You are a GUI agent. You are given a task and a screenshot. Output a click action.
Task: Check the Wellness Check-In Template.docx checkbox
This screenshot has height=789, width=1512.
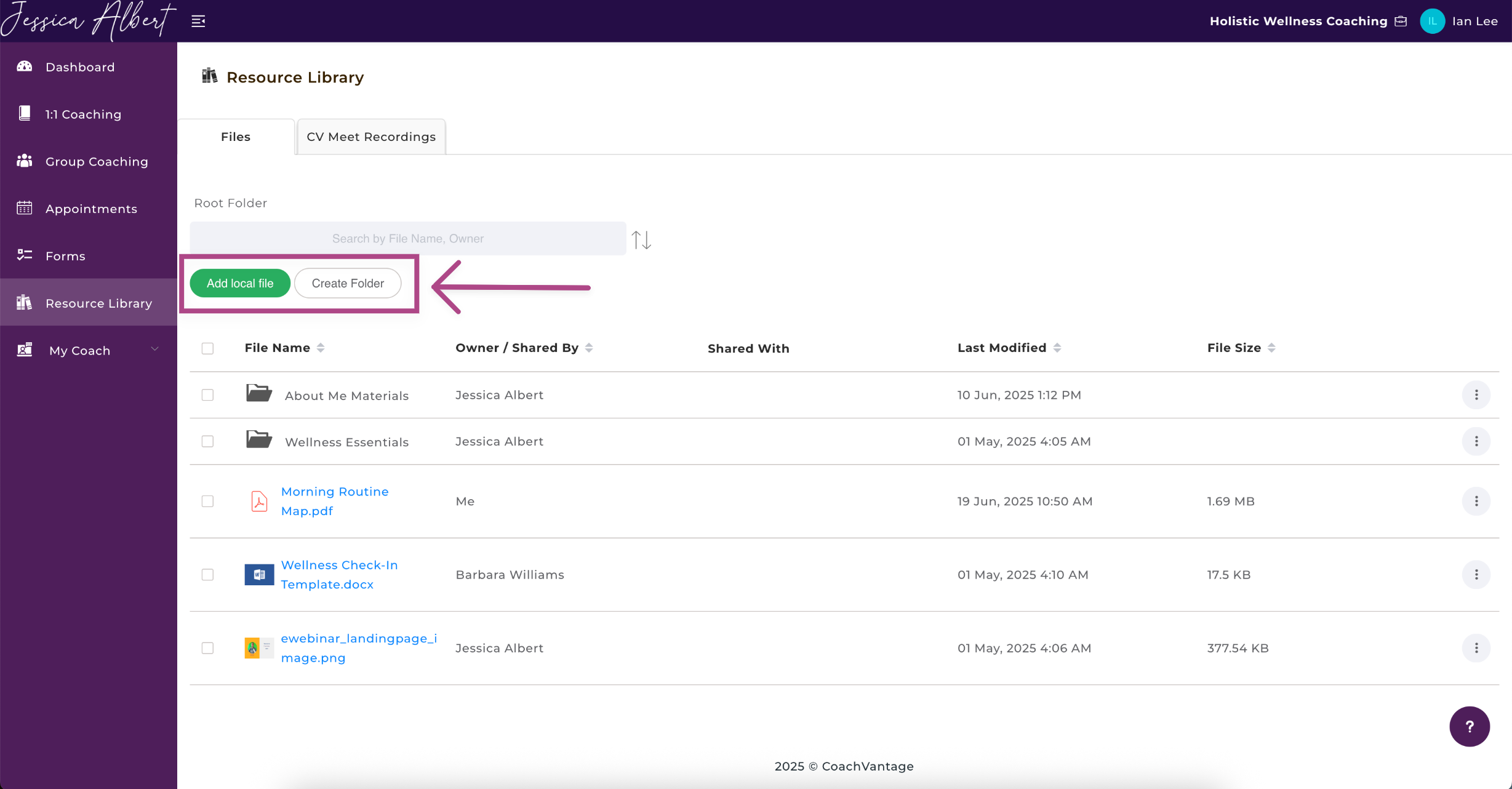pos(207,574)
